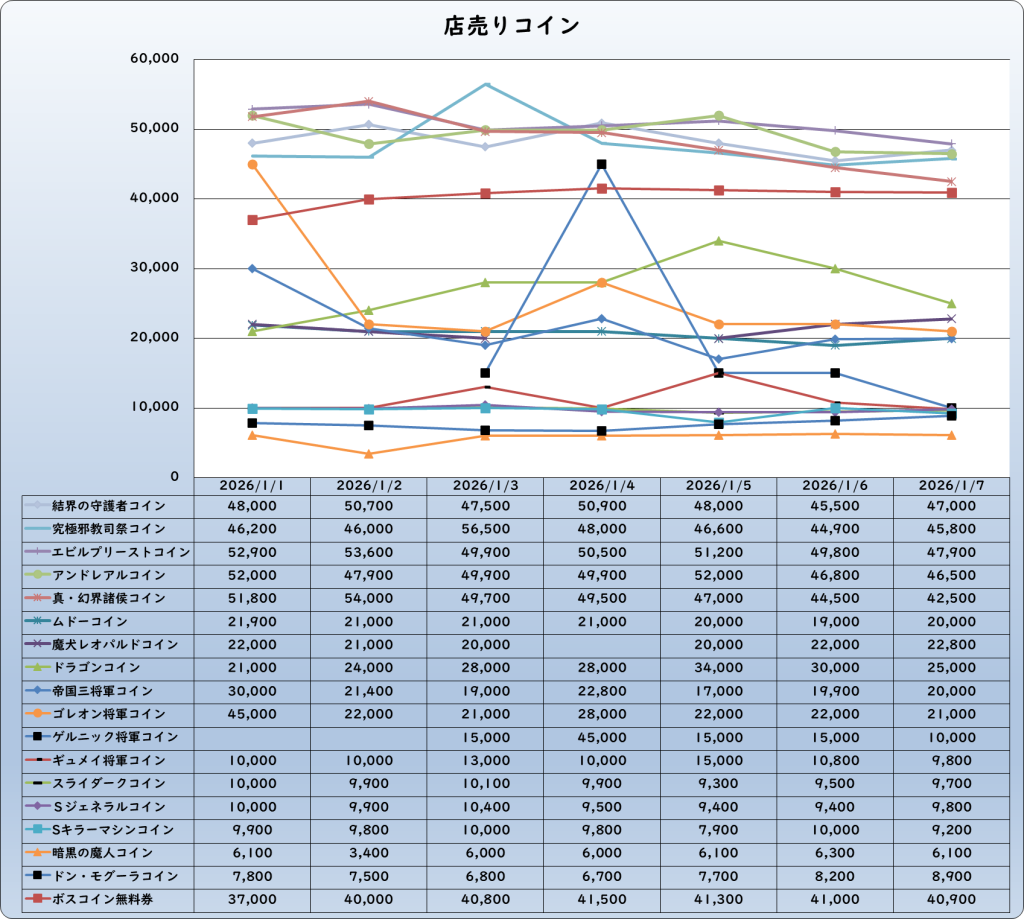Click the 34,000 cell in the ドラゴンコイン row
Screen dimensions: 1024x919
click(718, 667)
